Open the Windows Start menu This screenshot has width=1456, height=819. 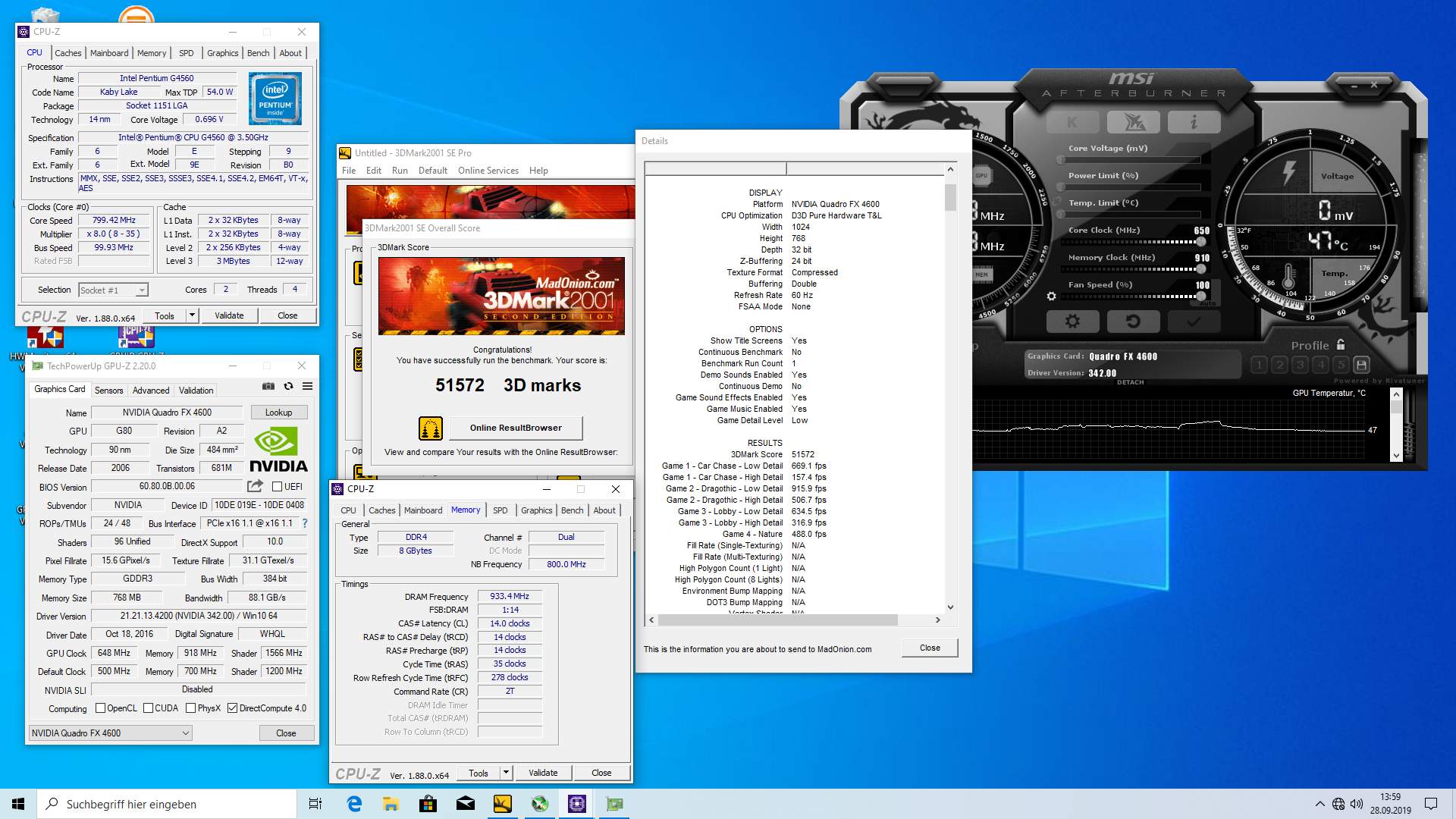(x=18, y=804)
